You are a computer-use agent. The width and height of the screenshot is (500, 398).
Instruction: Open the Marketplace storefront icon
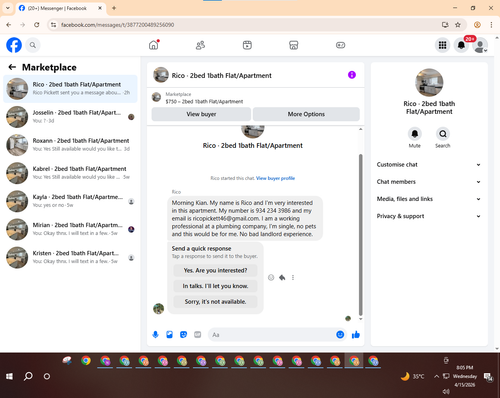294,45
